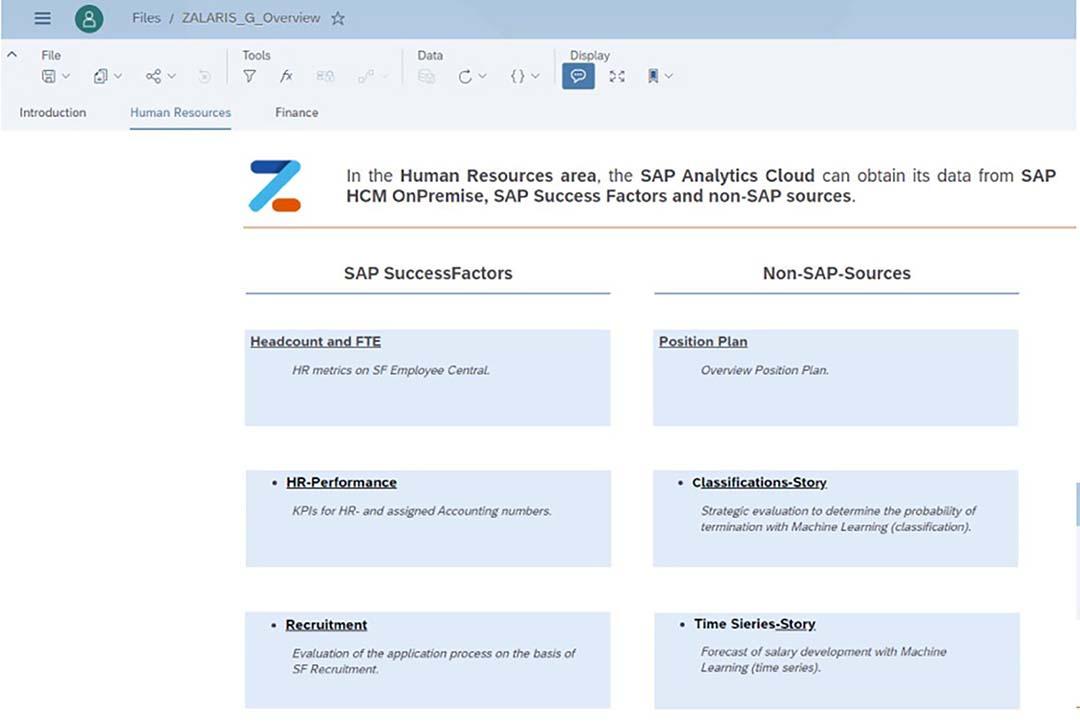Image resolution: width=1080 pixels, height=726 pixels.
Task: Mark ZALARIS_G_Overview as favorite with star
Action: (x=338, y=19)
